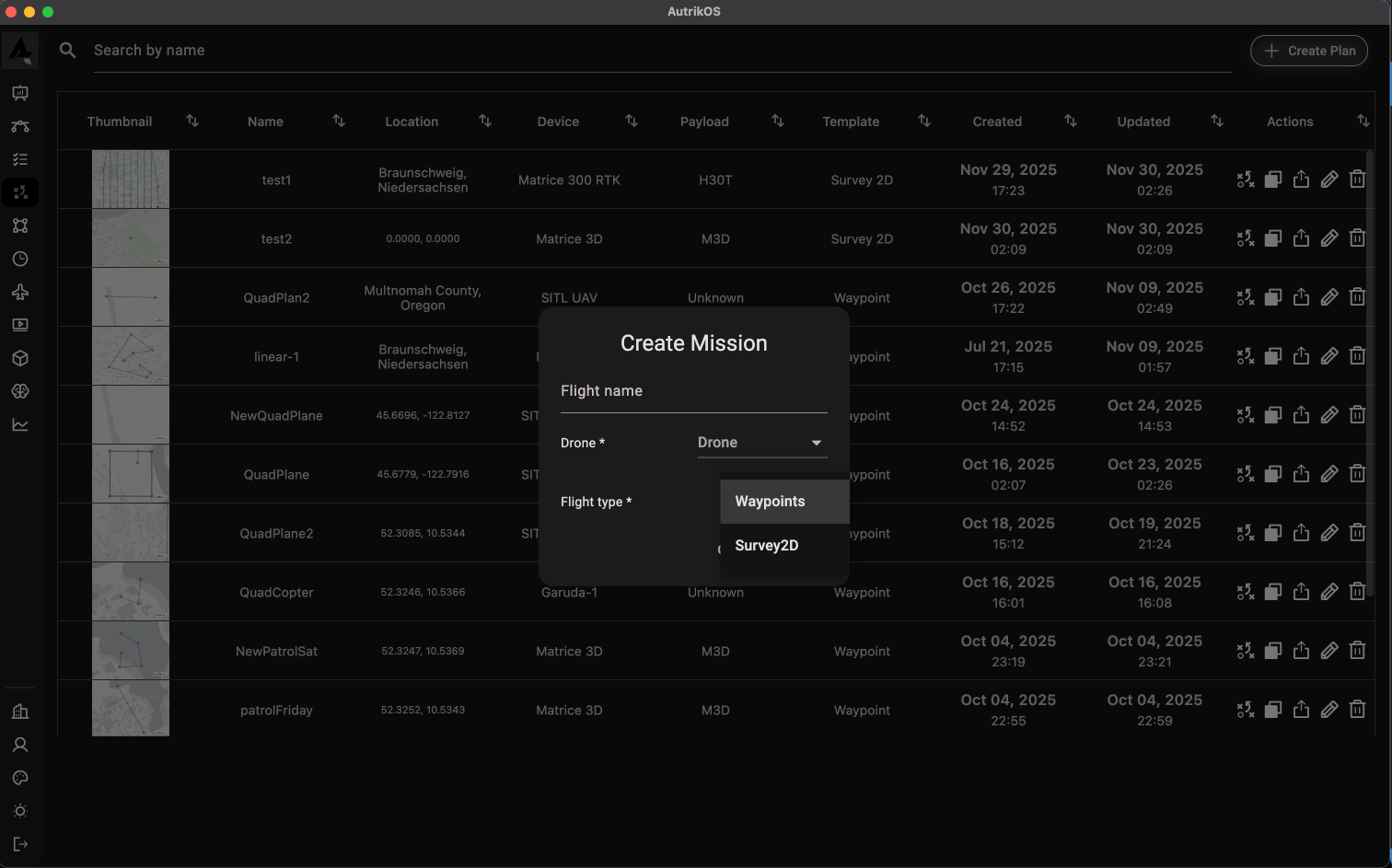Toggle sort order on the Name column
This screenshot has height=868, width=1392.
click(x=338, y=121)
